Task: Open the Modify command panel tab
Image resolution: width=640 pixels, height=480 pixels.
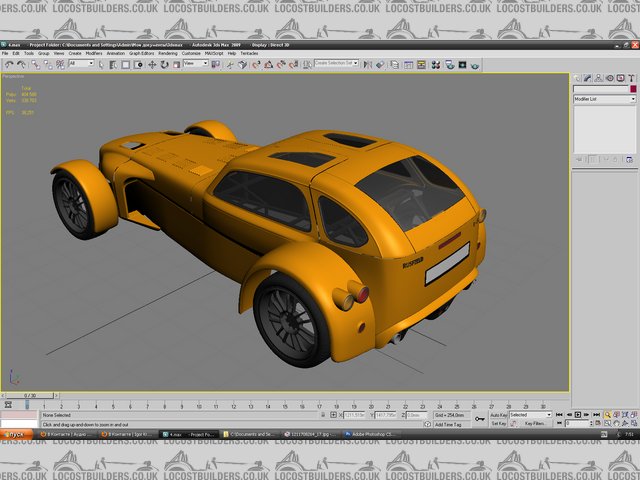Action: [x=587, y=77]
